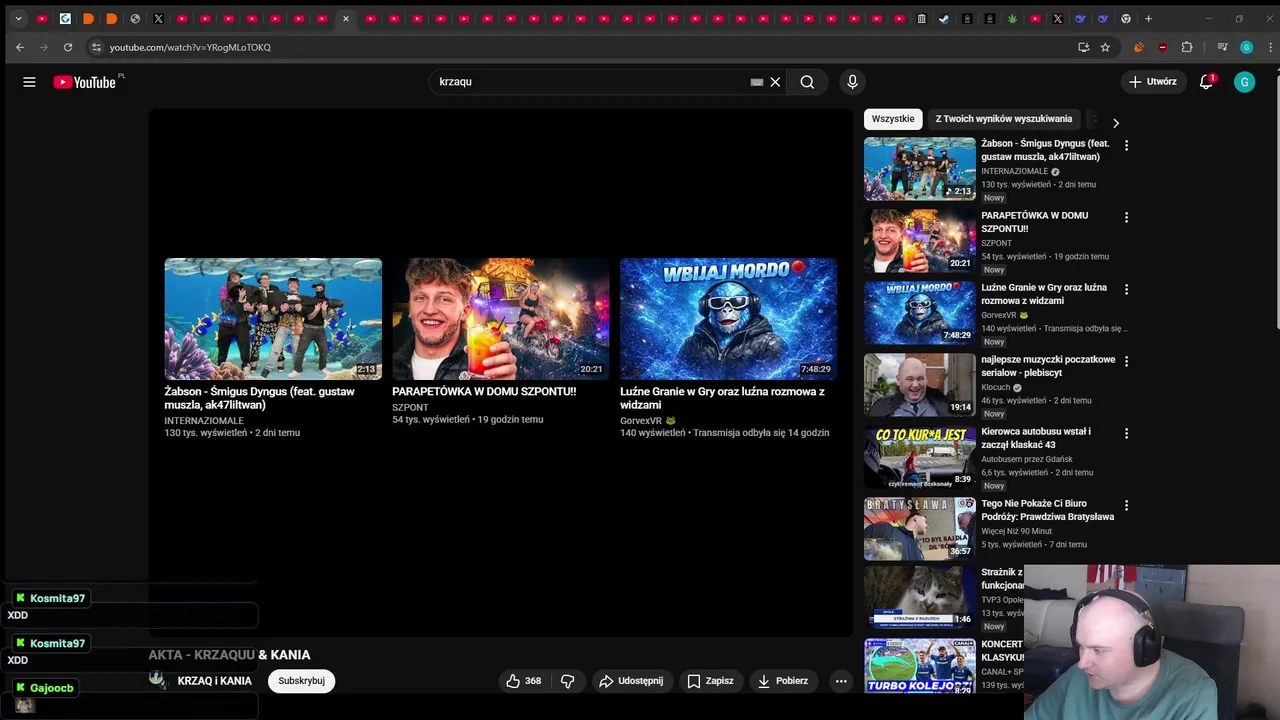Open the browser extensions puzzle icon

click(x=1187, y=47)
